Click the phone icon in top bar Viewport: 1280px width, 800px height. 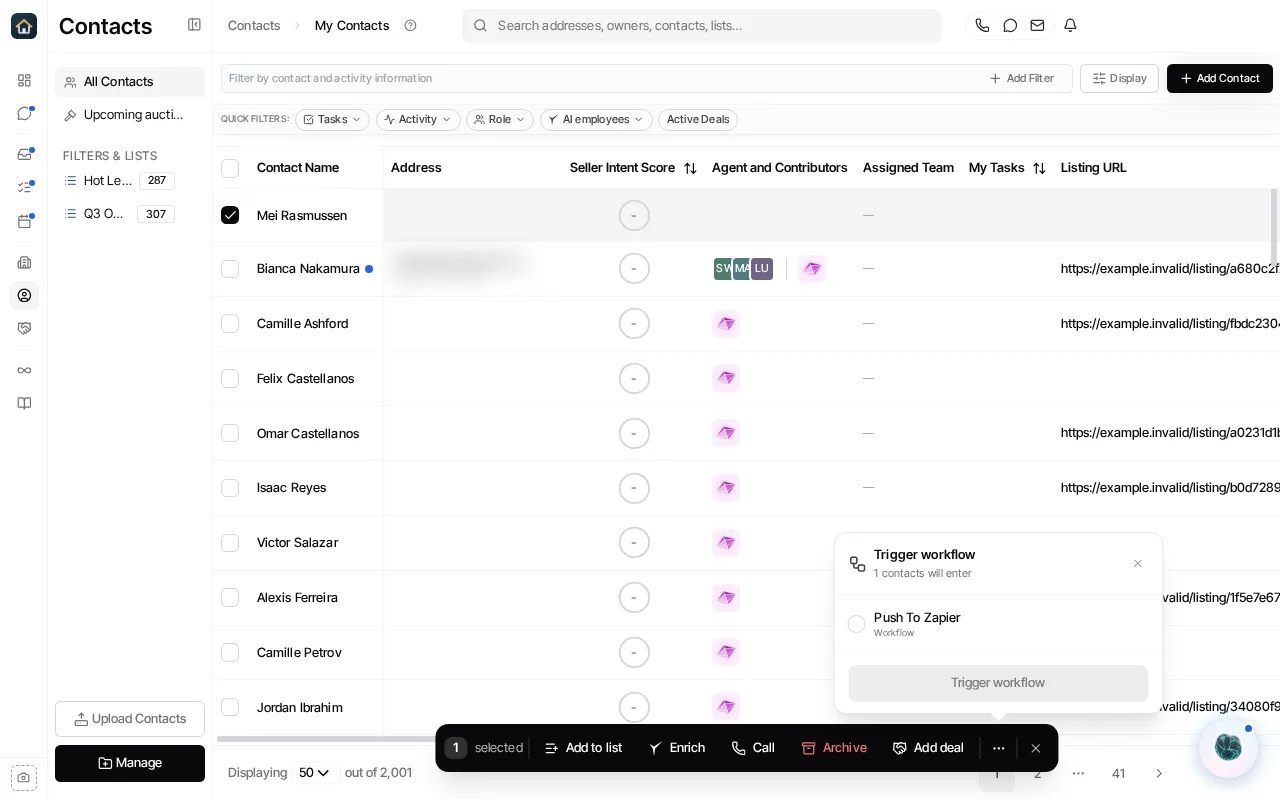[x=982, y=25]
